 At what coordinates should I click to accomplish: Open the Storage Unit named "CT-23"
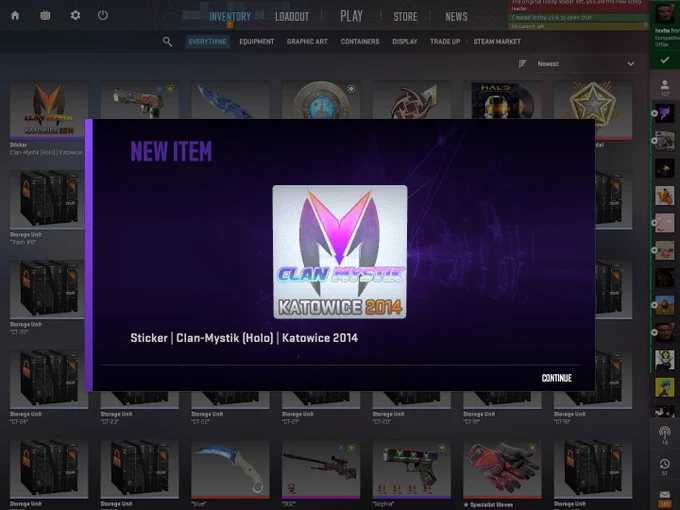[140, 400]
